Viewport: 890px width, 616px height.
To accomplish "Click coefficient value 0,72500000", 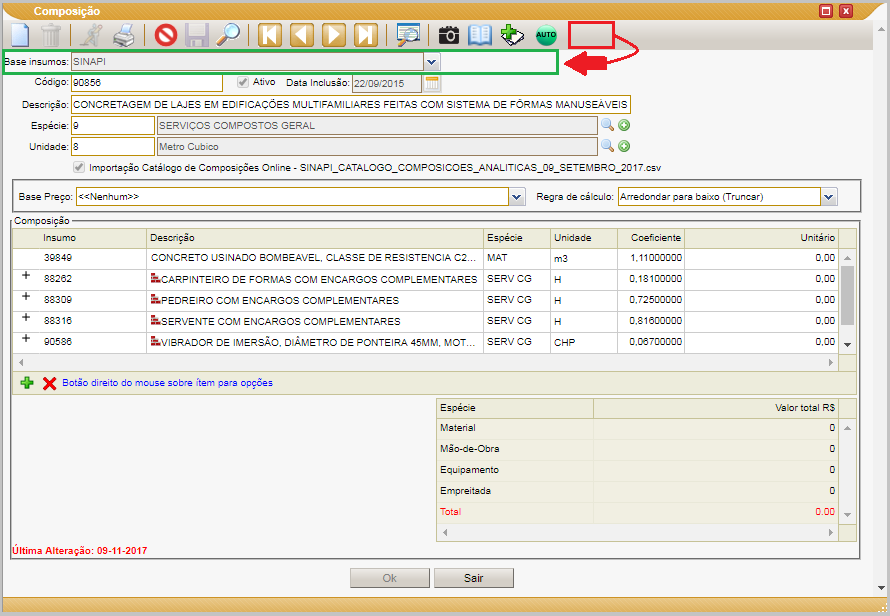I will [656, 300].
